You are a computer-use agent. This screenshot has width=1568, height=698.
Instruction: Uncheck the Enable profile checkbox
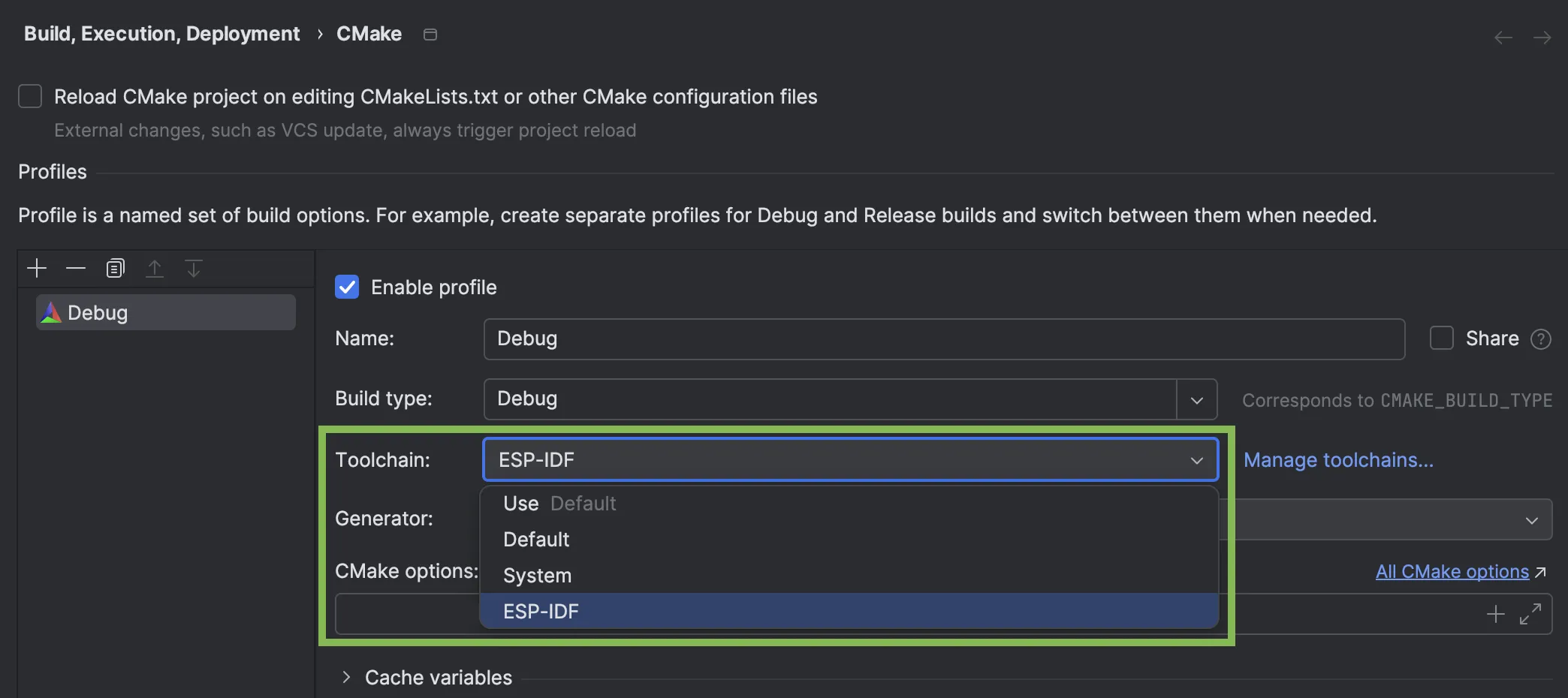coord(347,287)
